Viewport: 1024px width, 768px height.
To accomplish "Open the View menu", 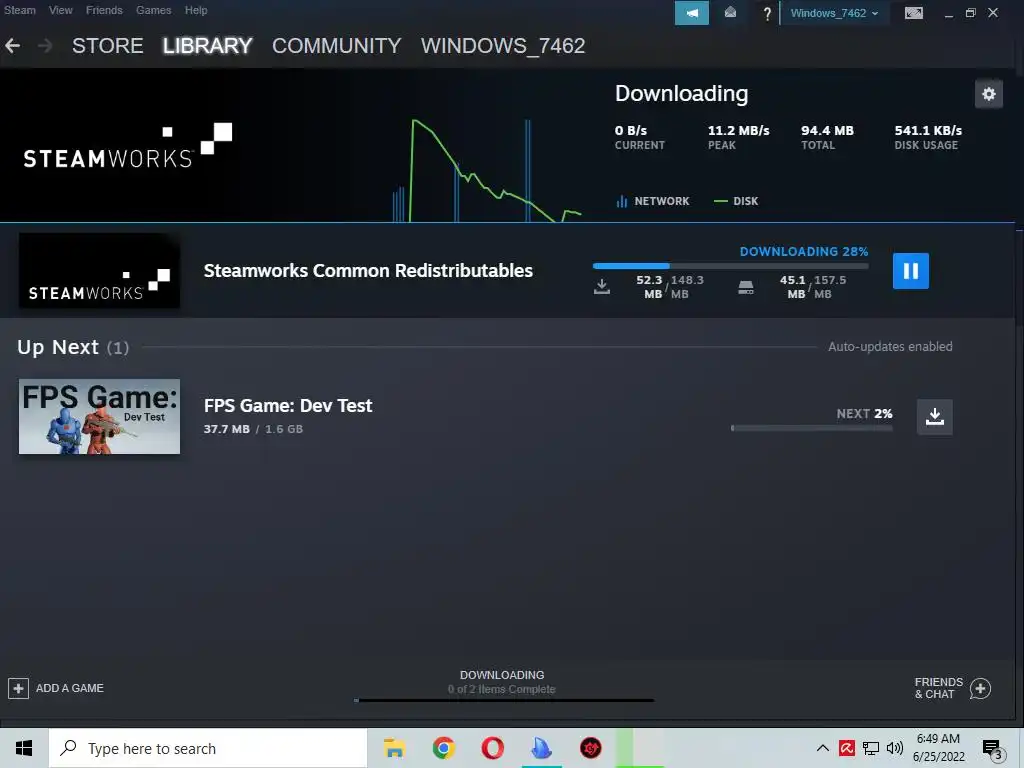I will click(61, 10).
